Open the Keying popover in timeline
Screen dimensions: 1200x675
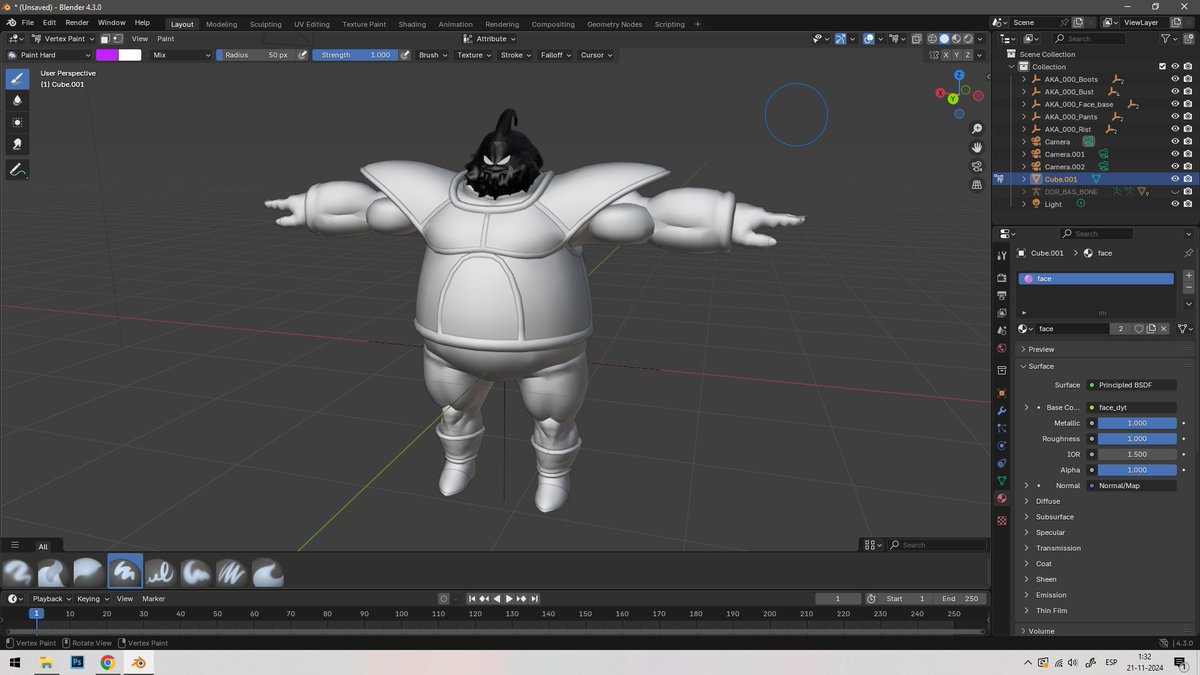click(x=92, y=599)
